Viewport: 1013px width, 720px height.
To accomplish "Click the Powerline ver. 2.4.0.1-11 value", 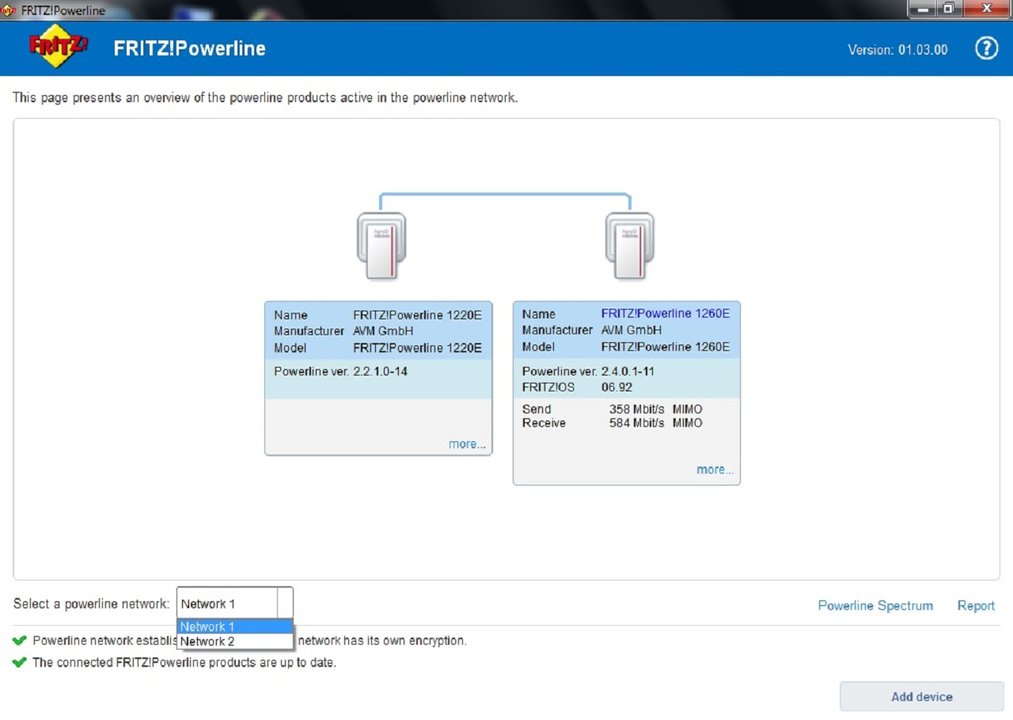I will [x=628, y=371].
